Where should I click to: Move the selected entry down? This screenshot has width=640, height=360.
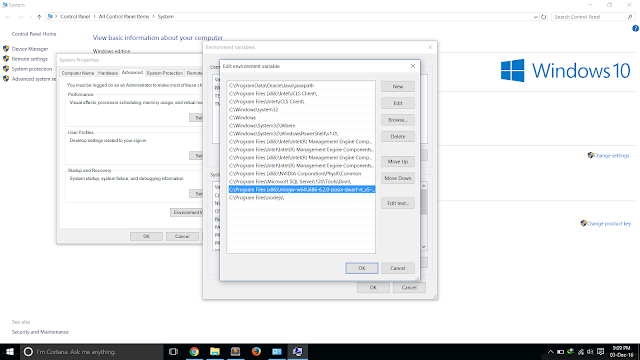[x=398, y=178]
